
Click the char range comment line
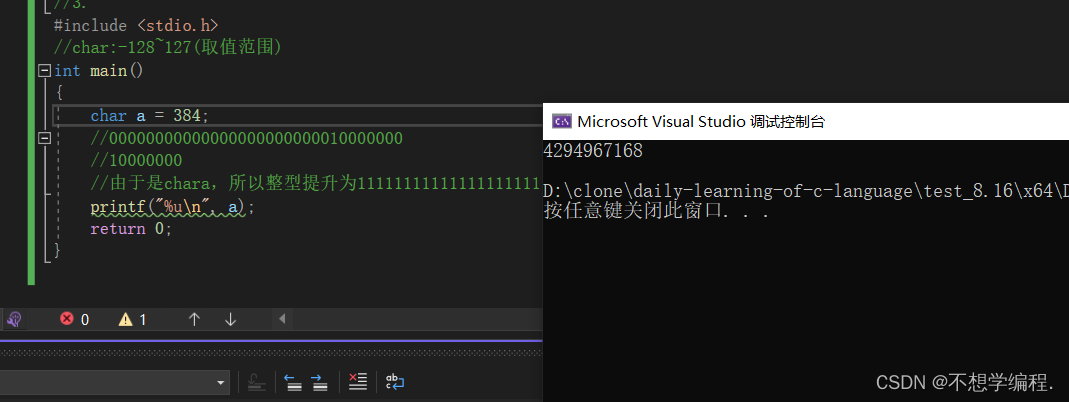(x=168, y=48)
